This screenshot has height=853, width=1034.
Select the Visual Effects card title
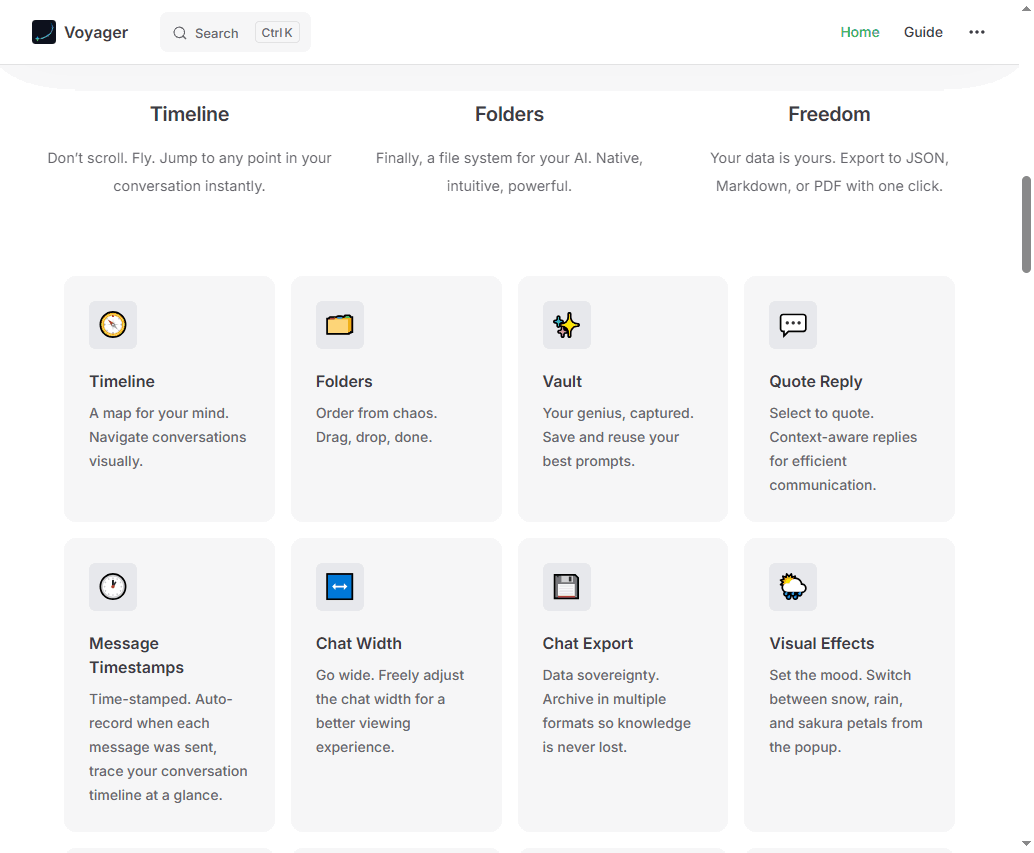coord(822,643)
